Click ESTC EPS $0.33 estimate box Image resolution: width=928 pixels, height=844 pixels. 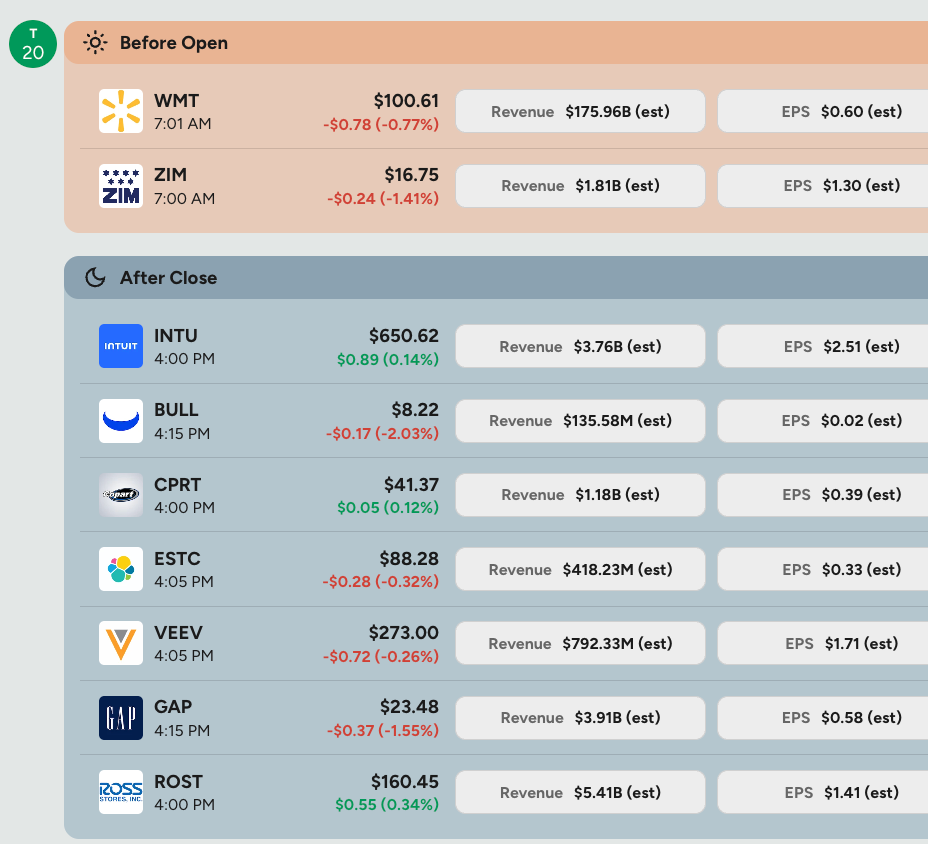(x=823, y=569)
